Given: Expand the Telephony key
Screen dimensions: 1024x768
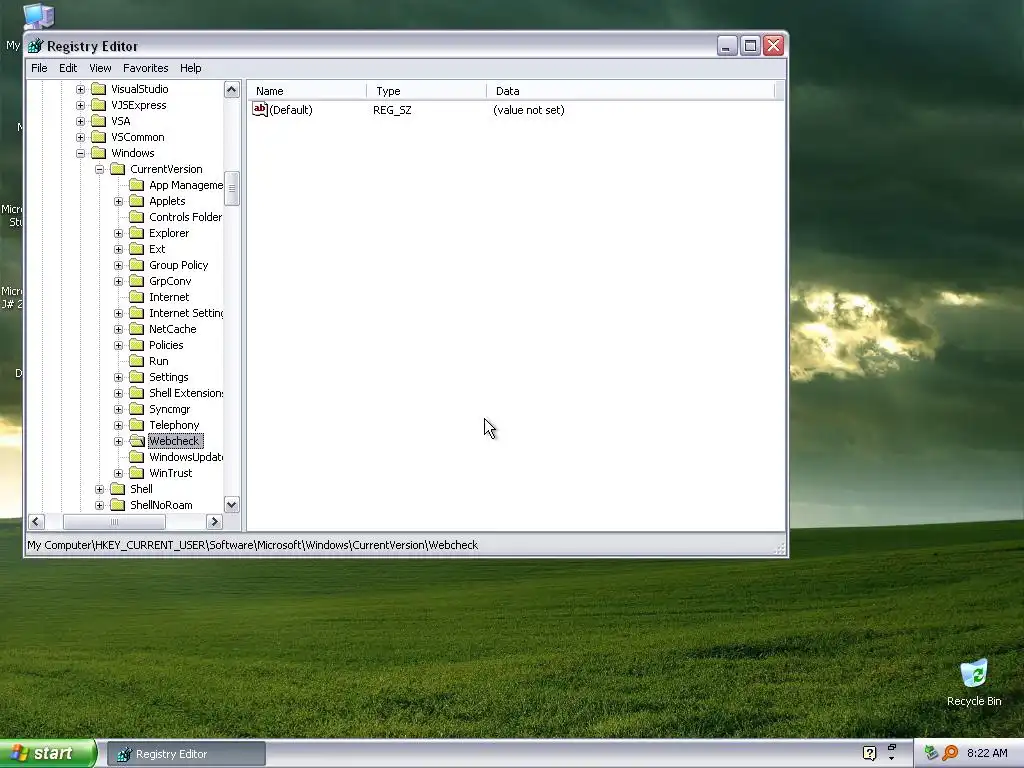Looking at the screenshot, I should coord(118,425).
